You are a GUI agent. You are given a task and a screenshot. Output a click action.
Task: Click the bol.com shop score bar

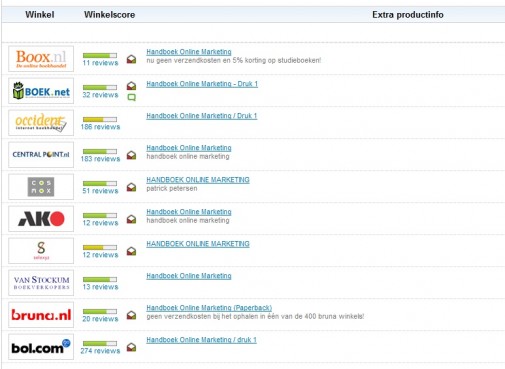pos(100,343)
